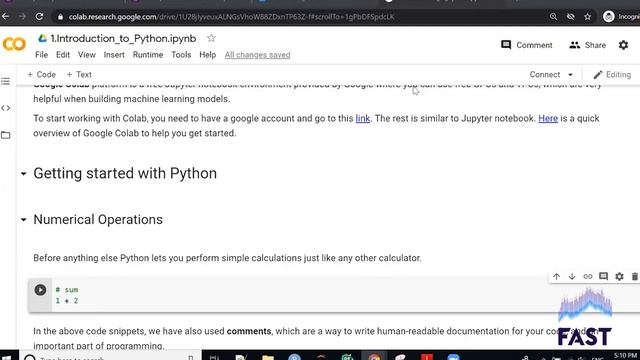
Task: Click the All changes saved link
Action: click(x=257, y=55)
